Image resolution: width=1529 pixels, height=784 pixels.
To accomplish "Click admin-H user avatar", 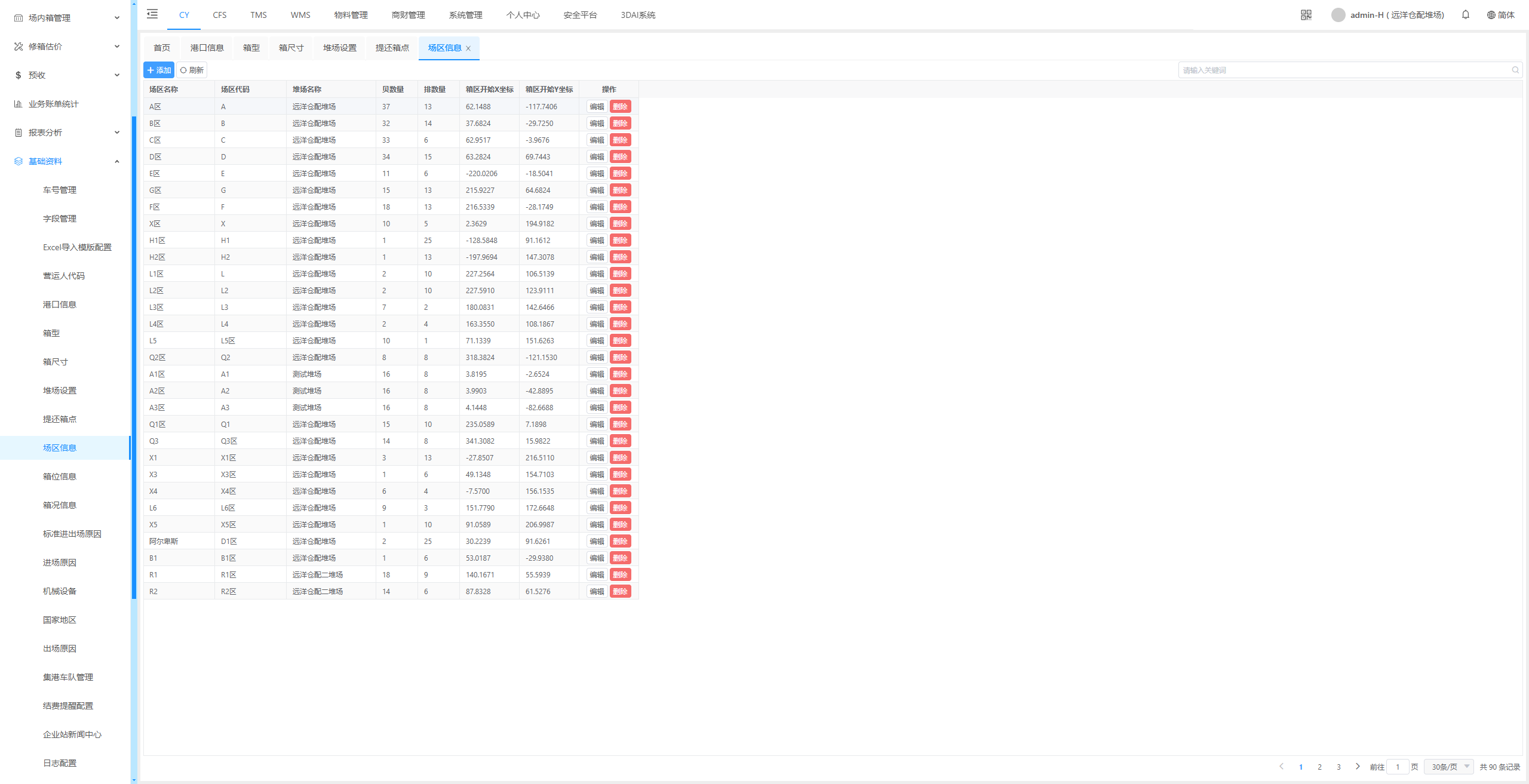I will 1338,15.
